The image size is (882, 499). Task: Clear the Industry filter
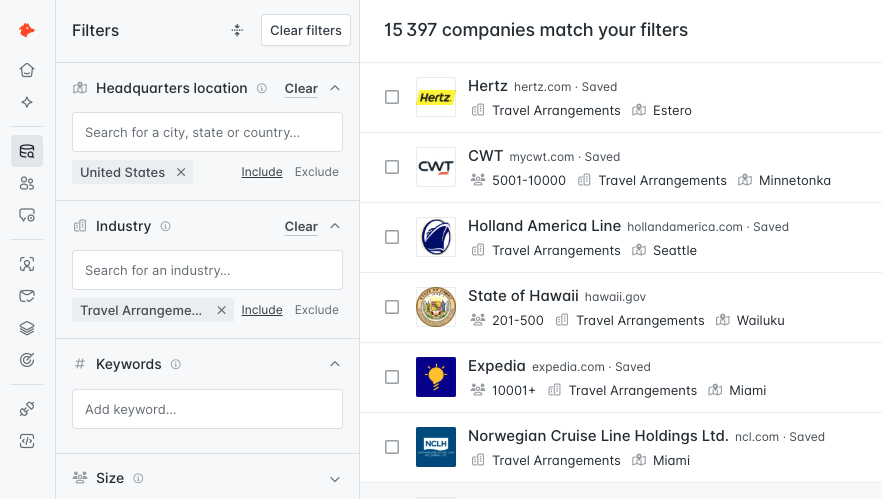coord(301,227)
